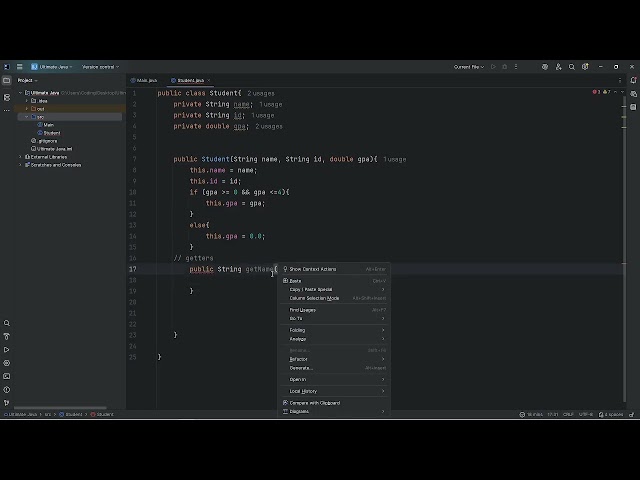Image resolution: width=640 pixels, height=480 pixels.
Task: Open the Git tool window icon
Action: coord(7,403)
